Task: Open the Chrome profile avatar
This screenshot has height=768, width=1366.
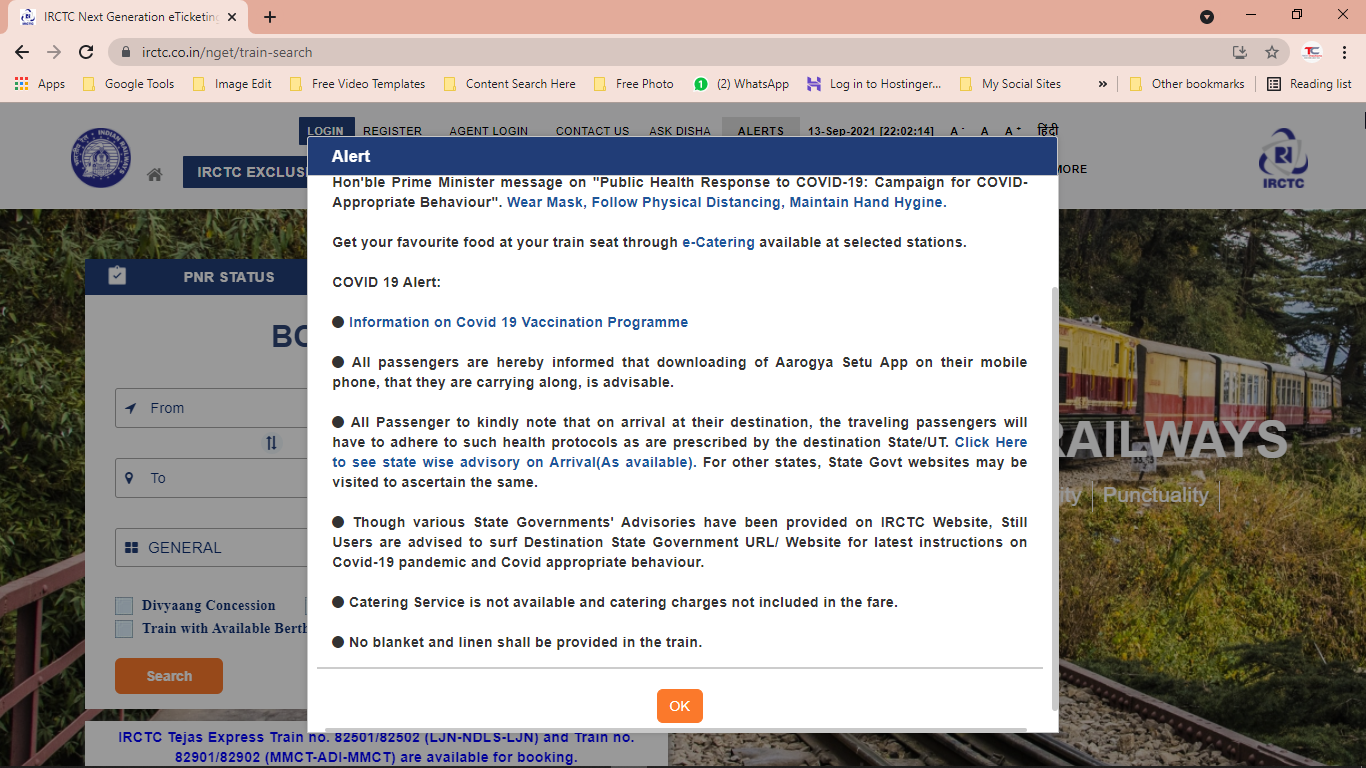Action: [1312, 52]
